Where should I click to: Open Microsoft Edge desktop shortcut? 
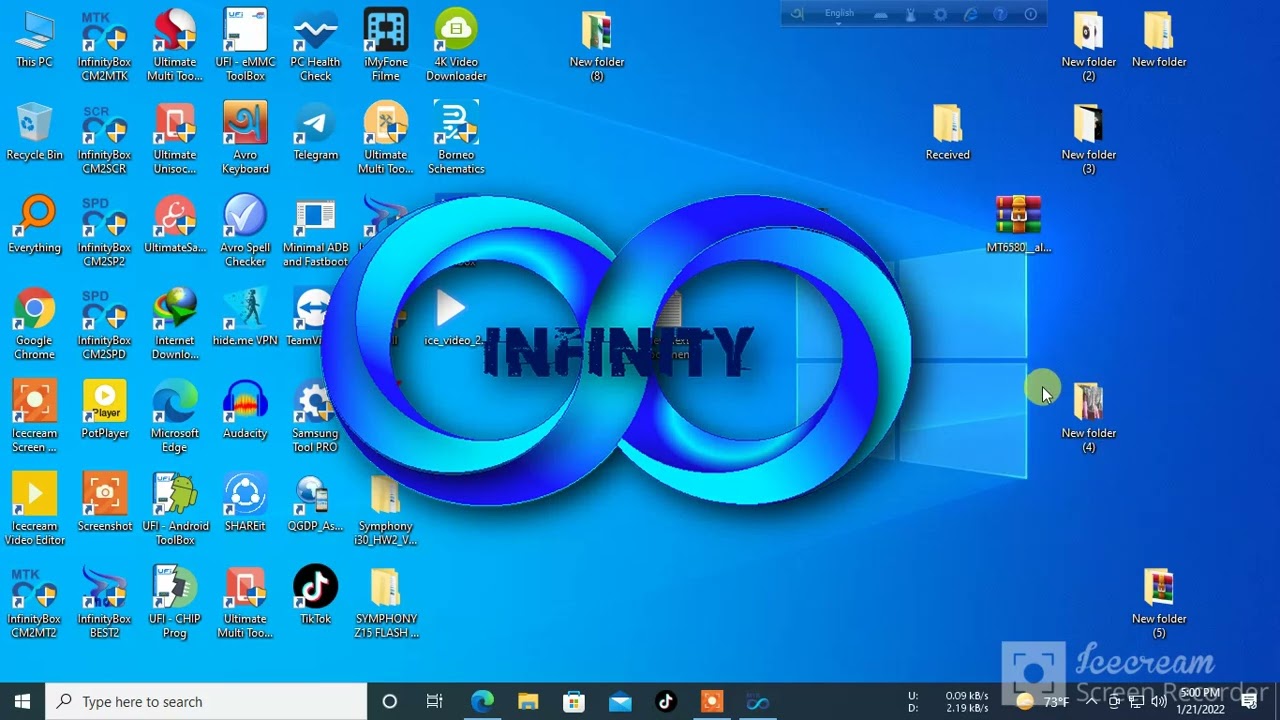pyautogui.click(x=175, y=418)
